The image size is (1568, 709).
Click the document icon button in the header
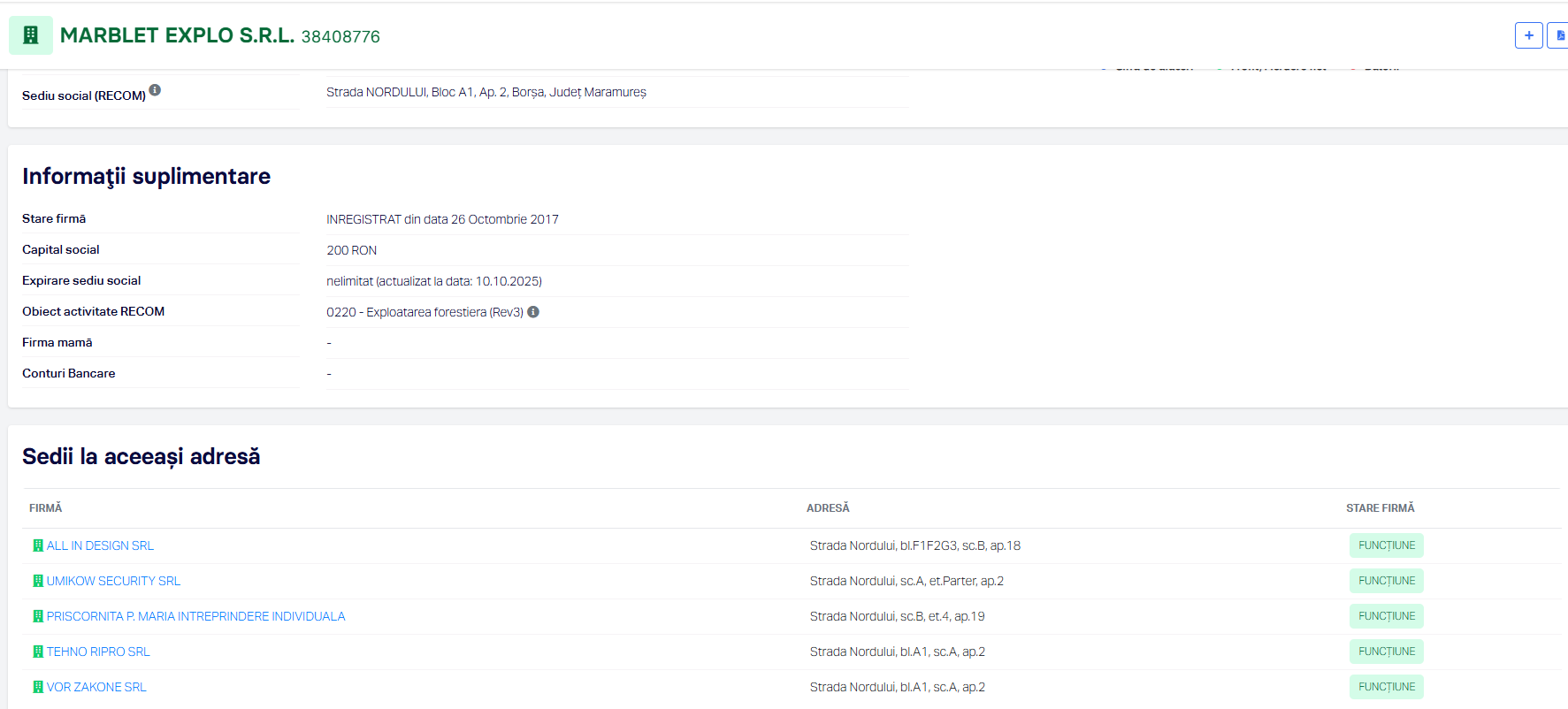click(1558, 35)
